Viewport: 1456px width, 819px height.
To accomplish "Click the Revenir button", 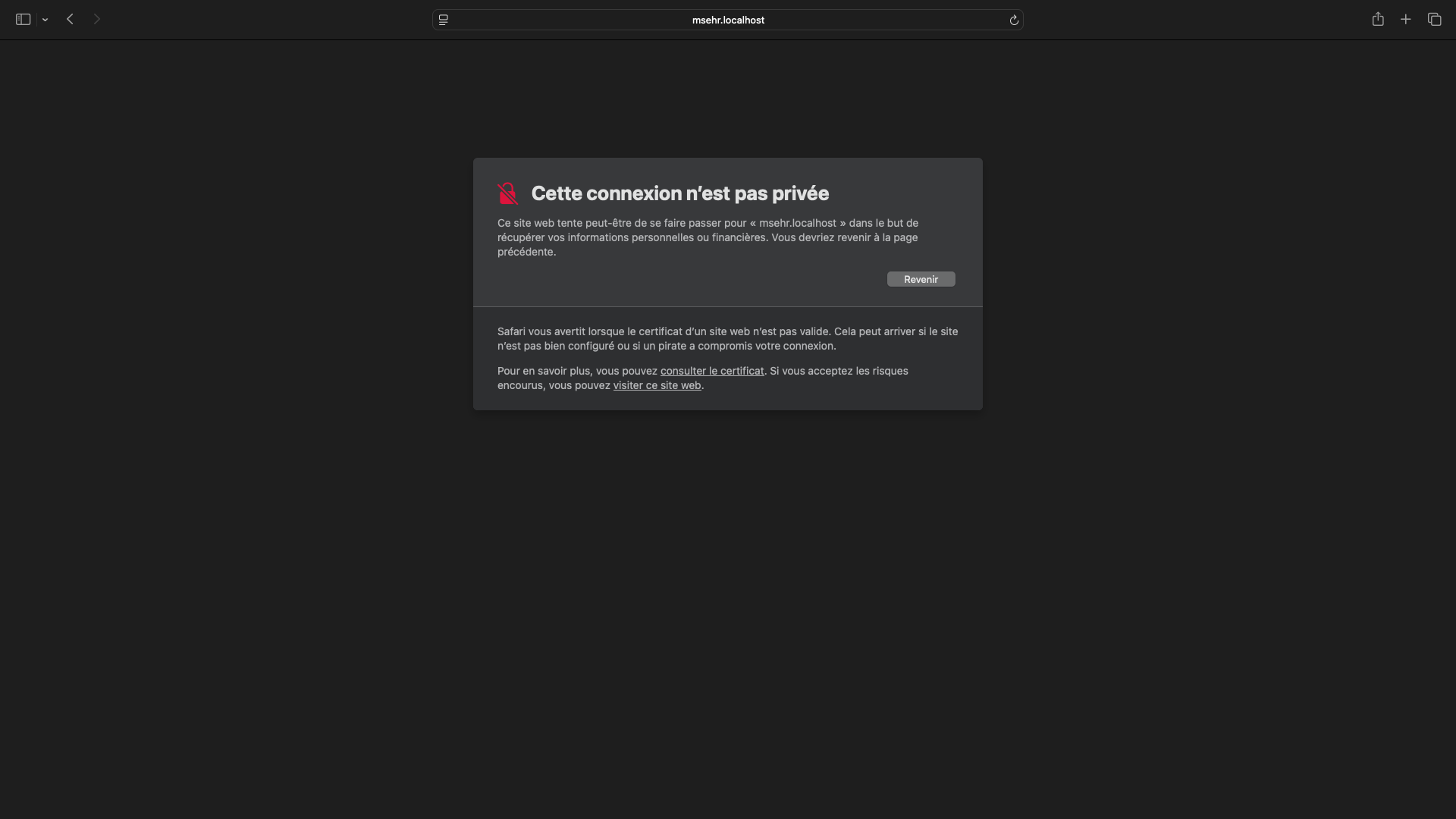I will [921, 279].
